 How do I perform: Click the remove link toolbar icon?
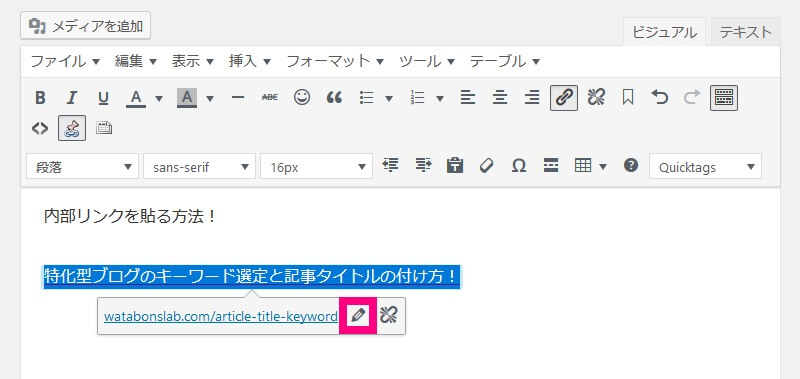[x=596, y=97]
